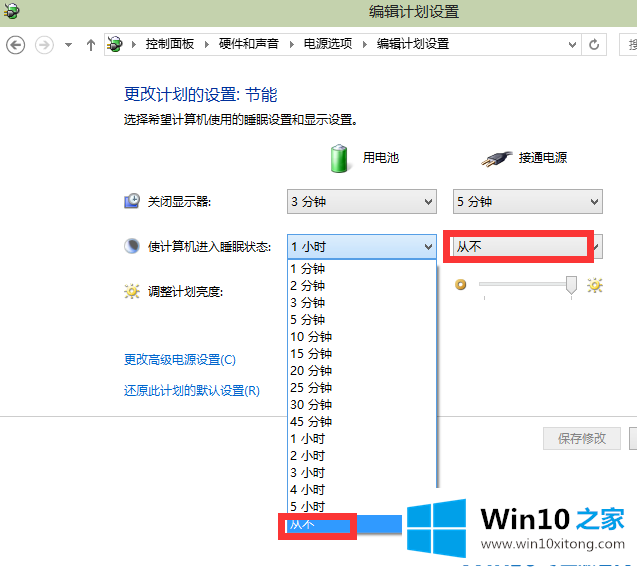Select 2 小时 option in the list
Image resolution: width=637 pixels, height=570 pixels.
pyautogui.click(x=362, y=456)
